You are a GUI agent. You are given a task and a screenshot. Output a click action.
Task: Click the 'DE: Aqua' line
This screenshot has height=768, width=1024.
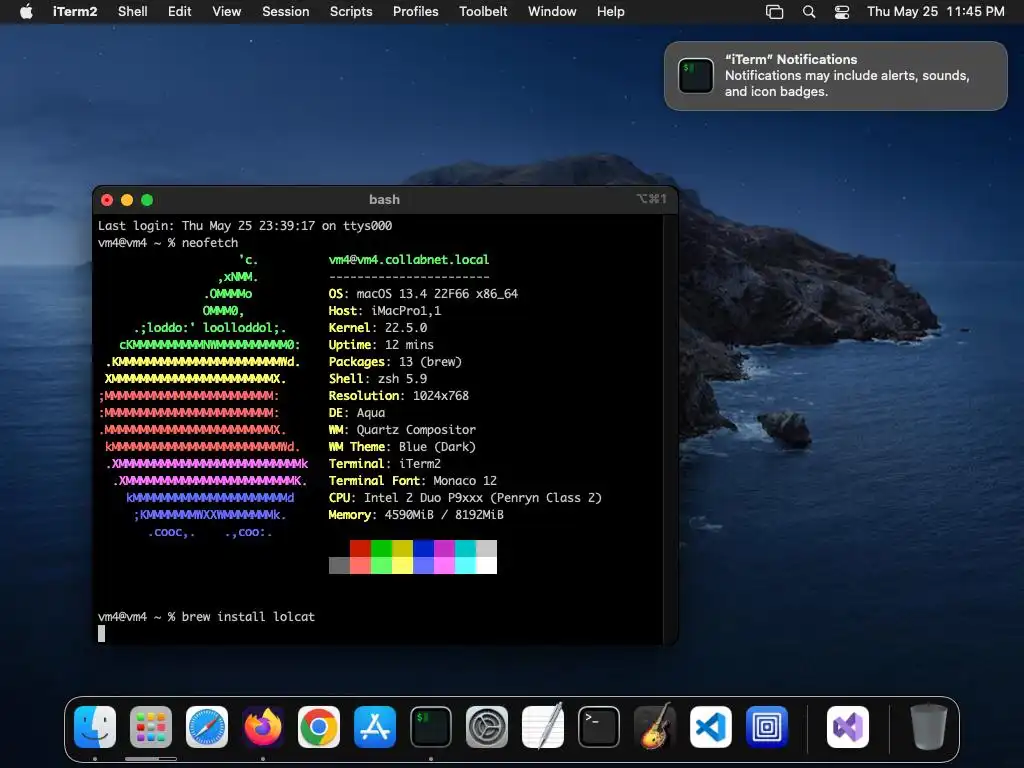click(x=357, y=413)
